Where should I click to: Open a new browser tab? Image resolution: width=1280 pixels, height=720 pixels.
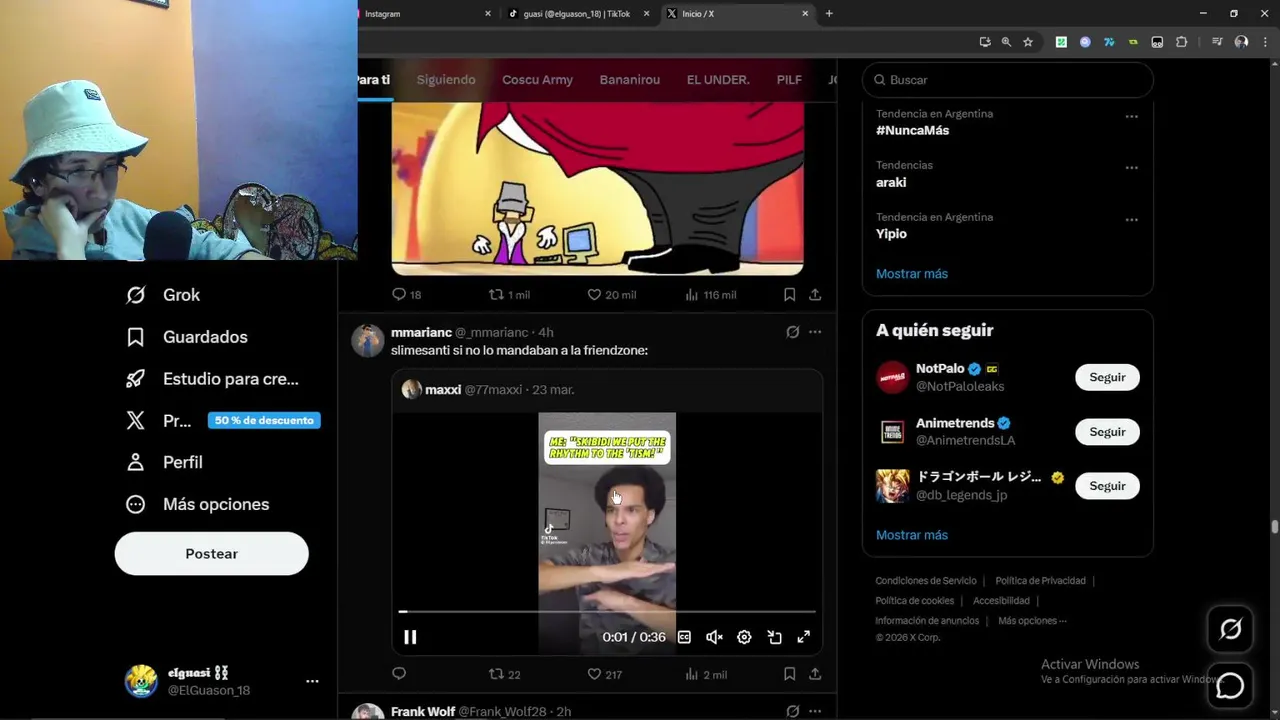[829, 13]
